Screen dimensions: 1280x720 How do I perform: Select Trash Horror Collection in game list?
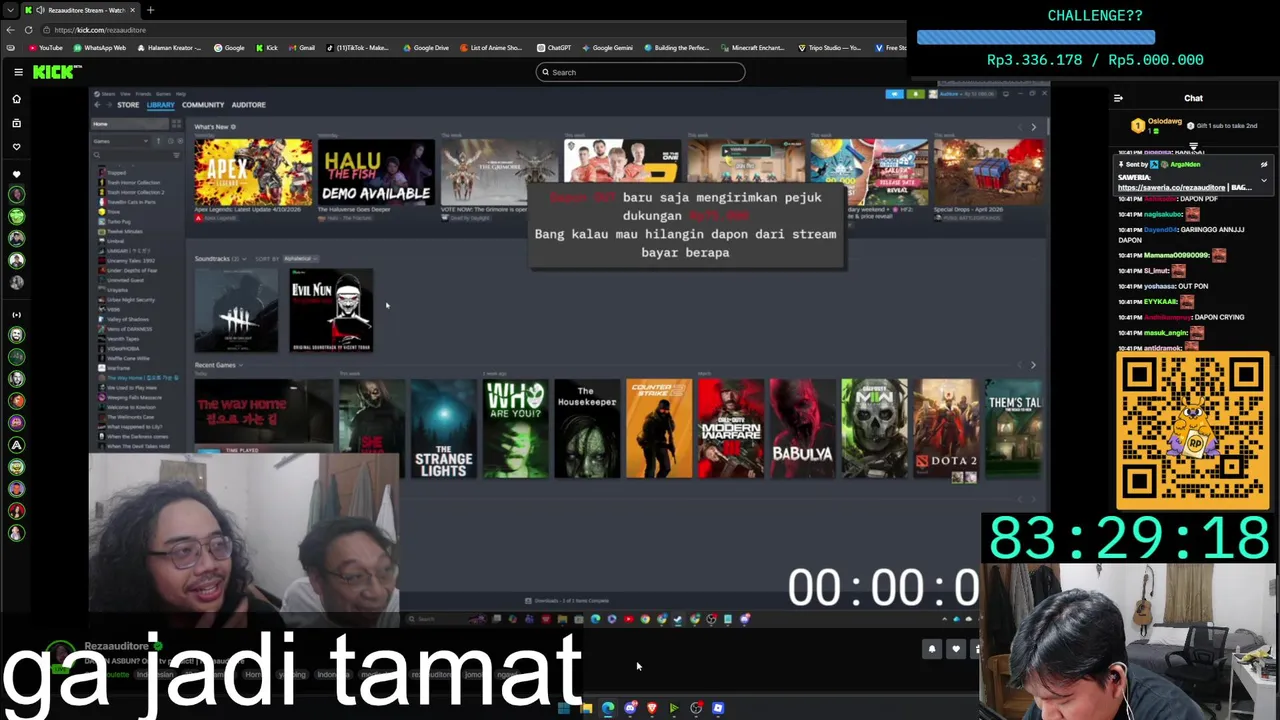[x=133, y=183]
